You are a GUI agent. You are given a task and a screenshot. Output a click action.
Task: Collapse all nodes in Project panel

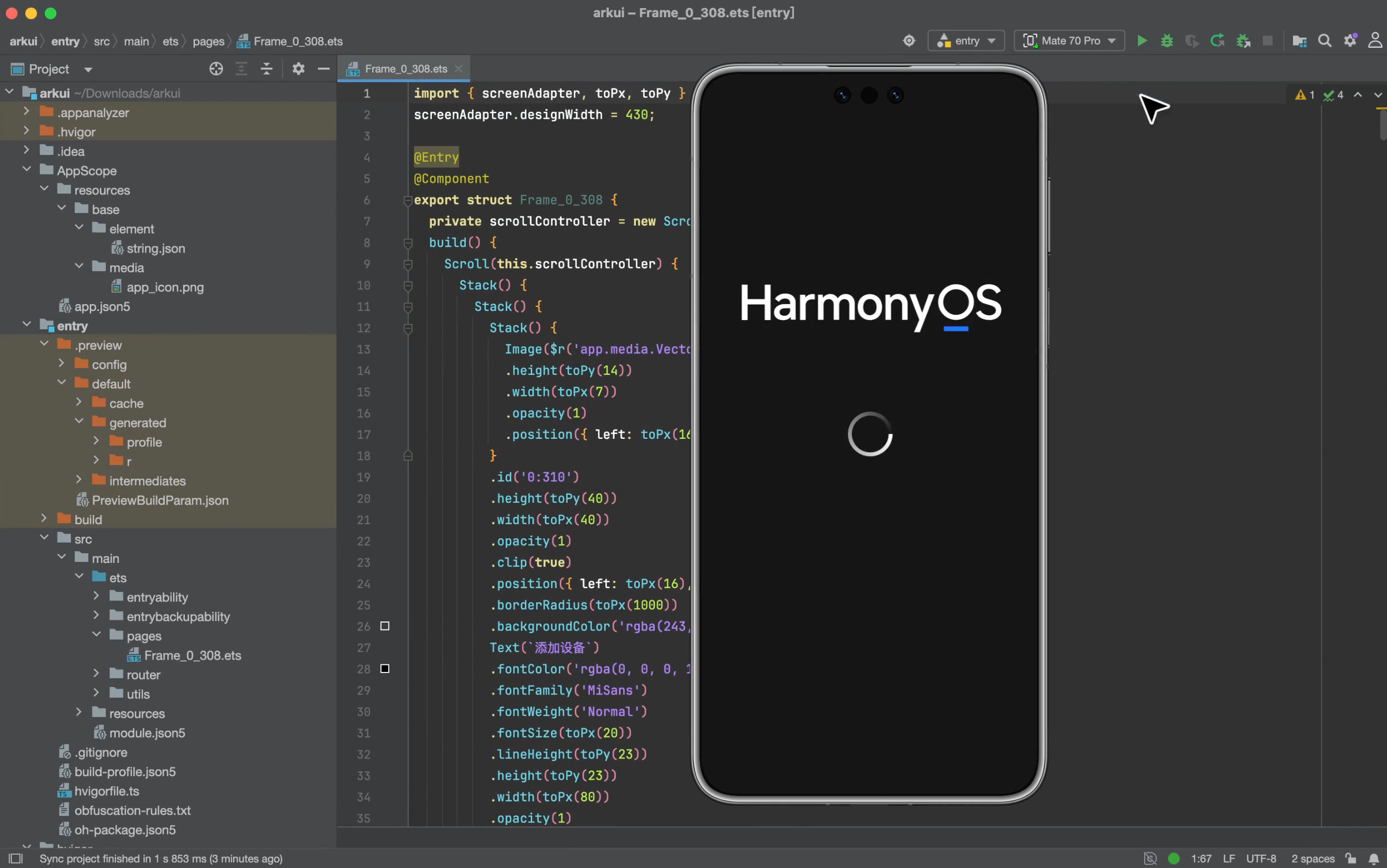(266, 69)
